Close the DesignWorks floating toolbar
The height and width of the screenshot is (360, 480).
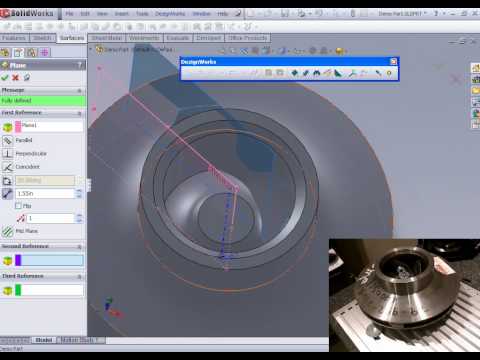[x=393, y=61]
